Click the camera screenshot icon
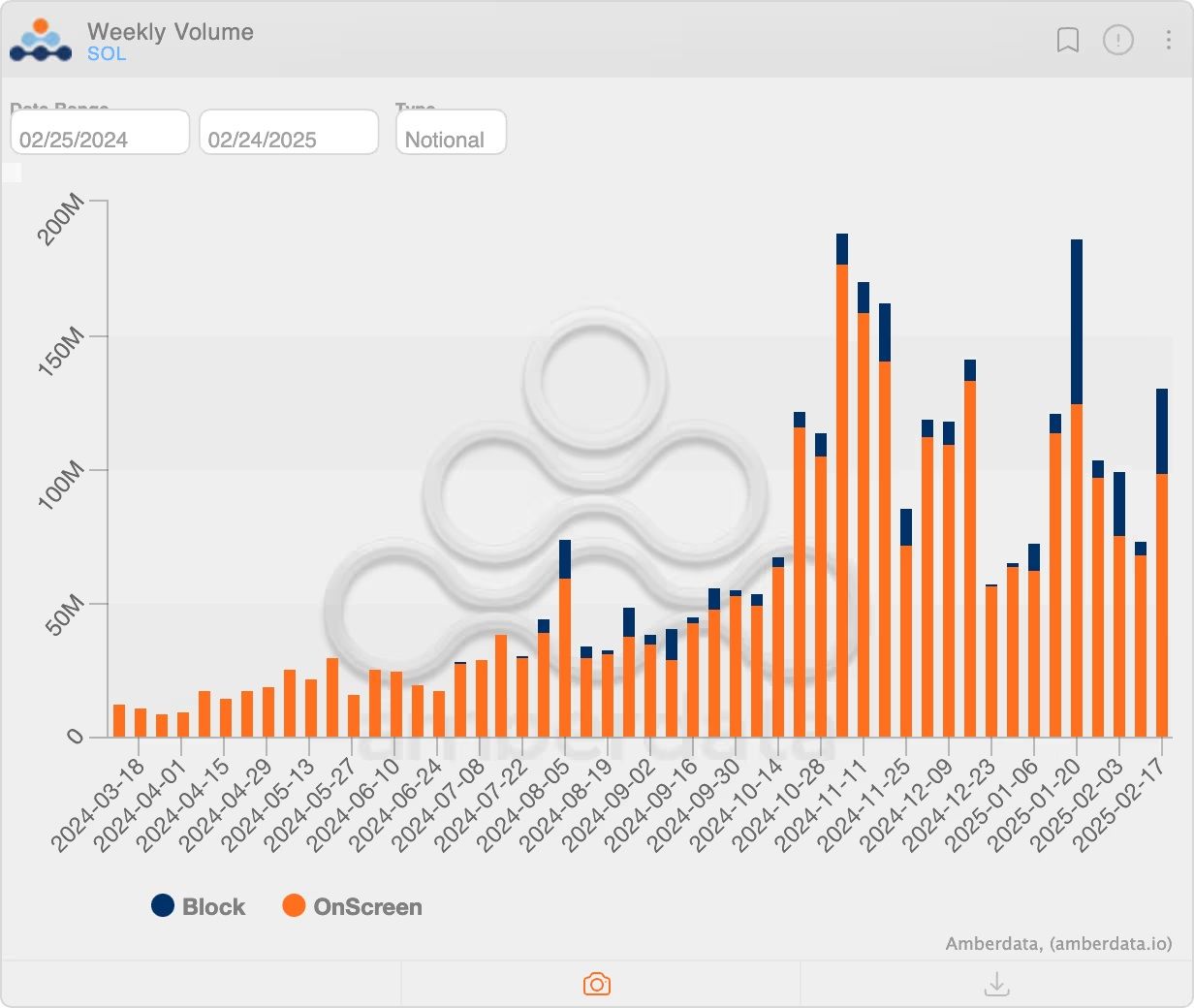 coord(597,984)
